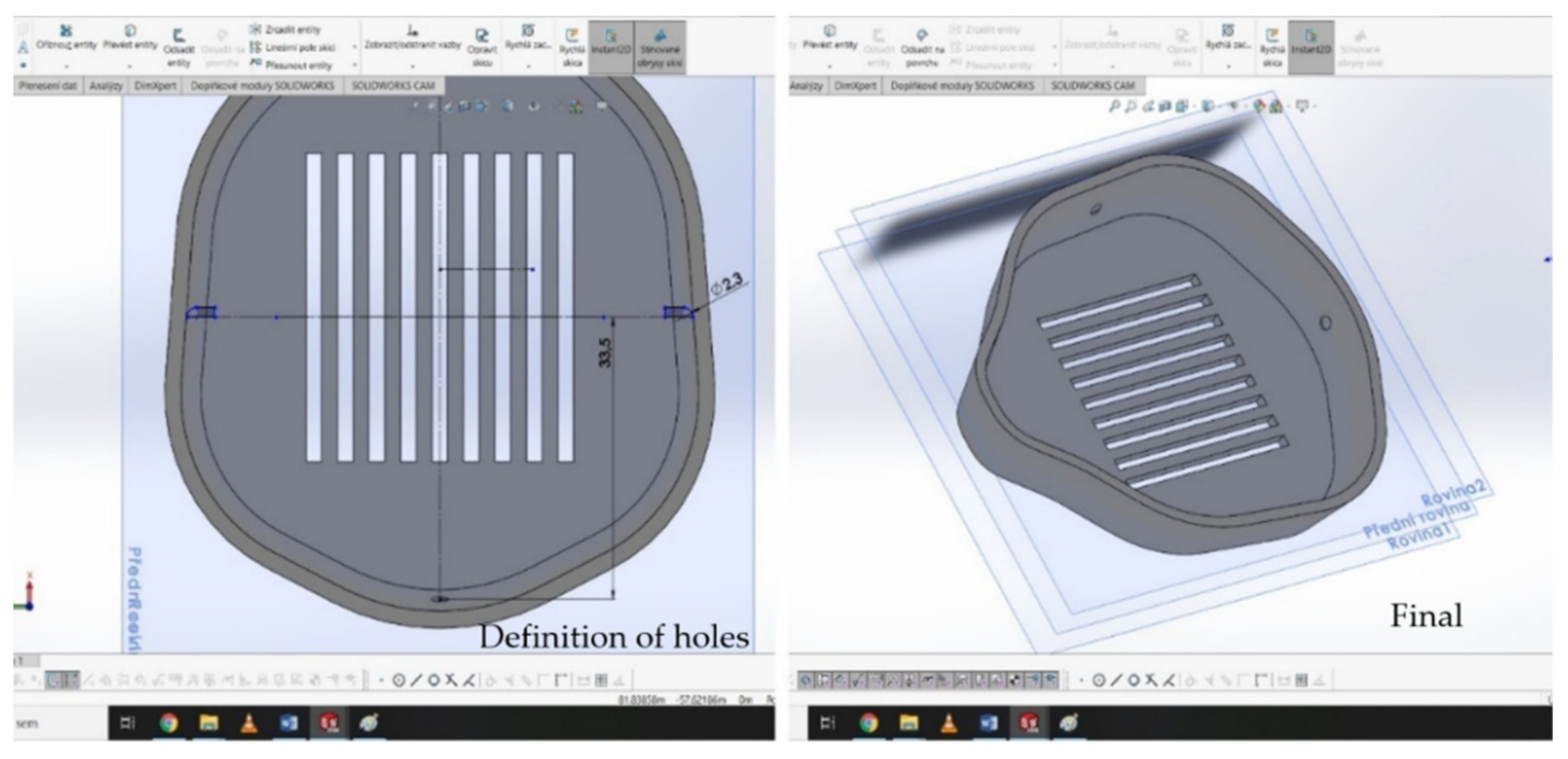1568x759 pixels.
Task: Open the Lineární pole skici dropdown arrow in the holes-definition window
Action: coord(355,47)
